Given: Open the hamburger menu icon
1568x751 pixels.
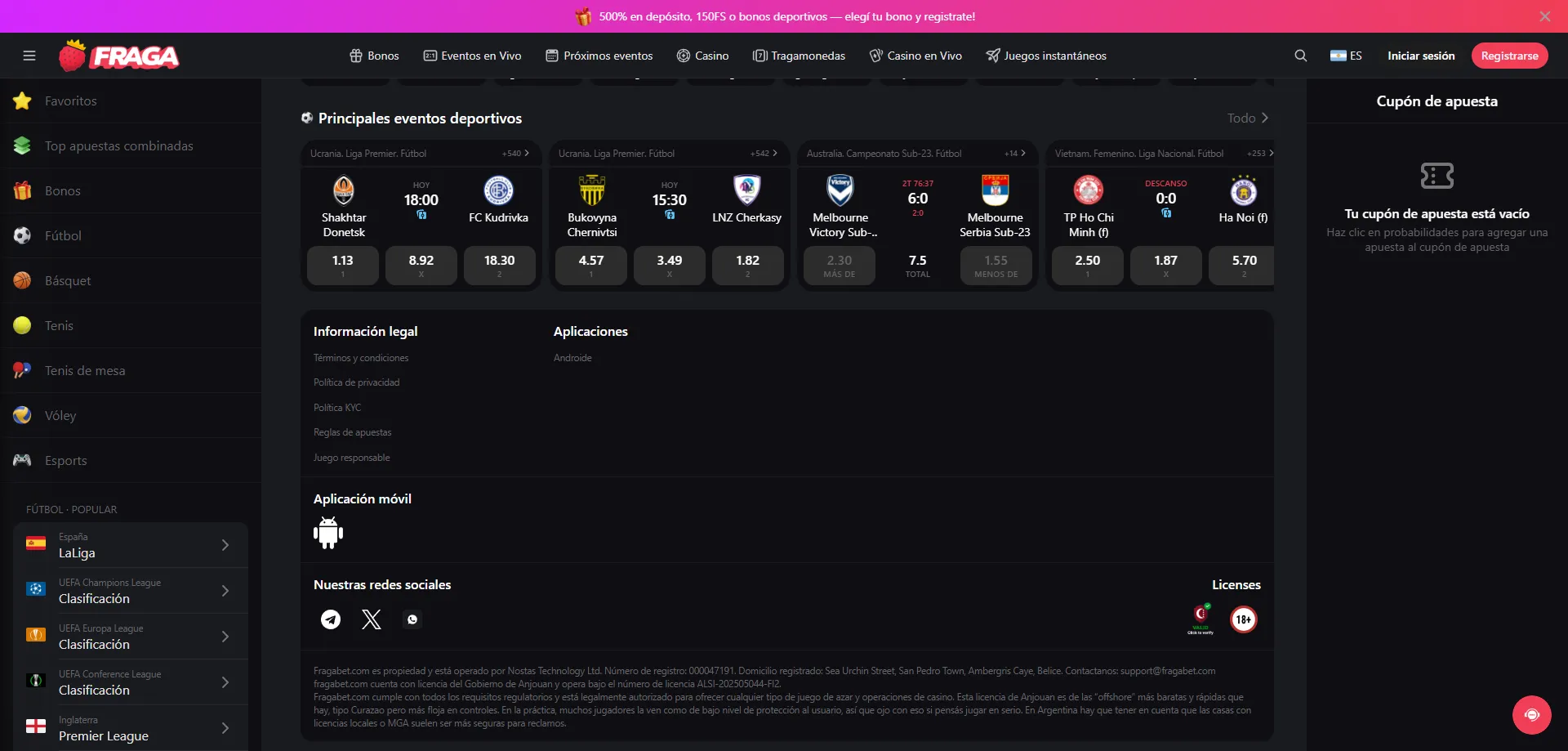Looking at the screenshot, I should point(29,56).
